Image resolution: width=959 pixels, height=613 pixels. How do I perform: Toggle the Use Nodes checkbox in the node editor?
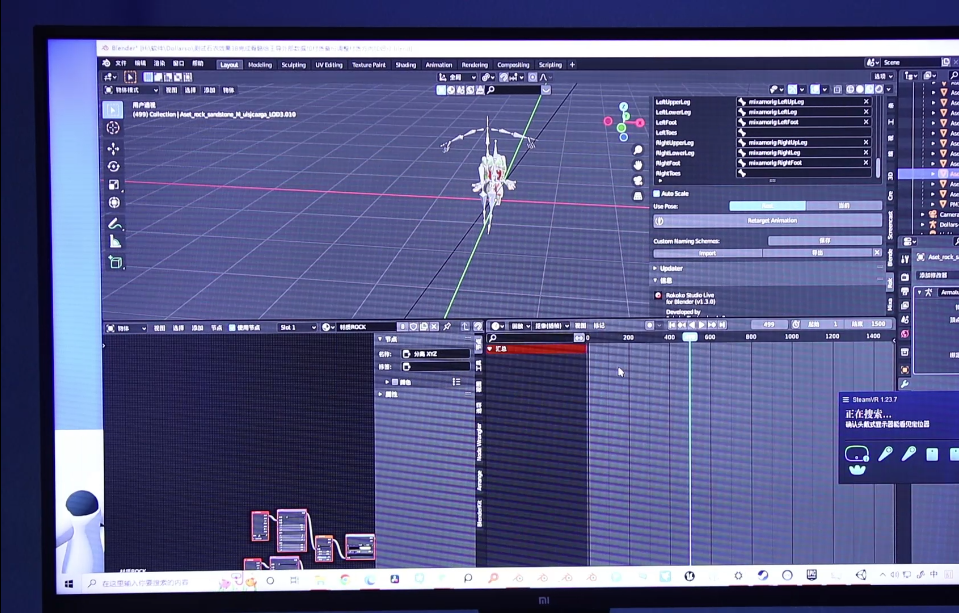point(233,327)
